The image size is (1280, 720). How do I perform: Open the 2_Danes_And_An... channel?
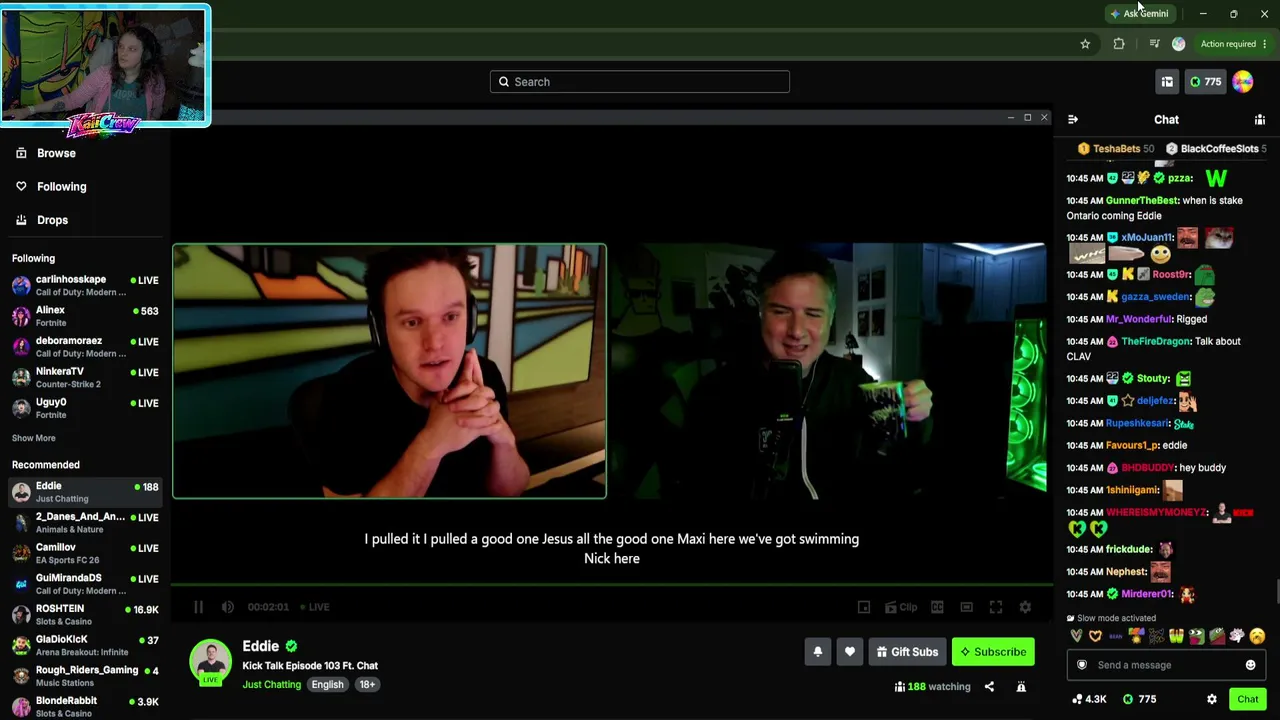point(85,523)
